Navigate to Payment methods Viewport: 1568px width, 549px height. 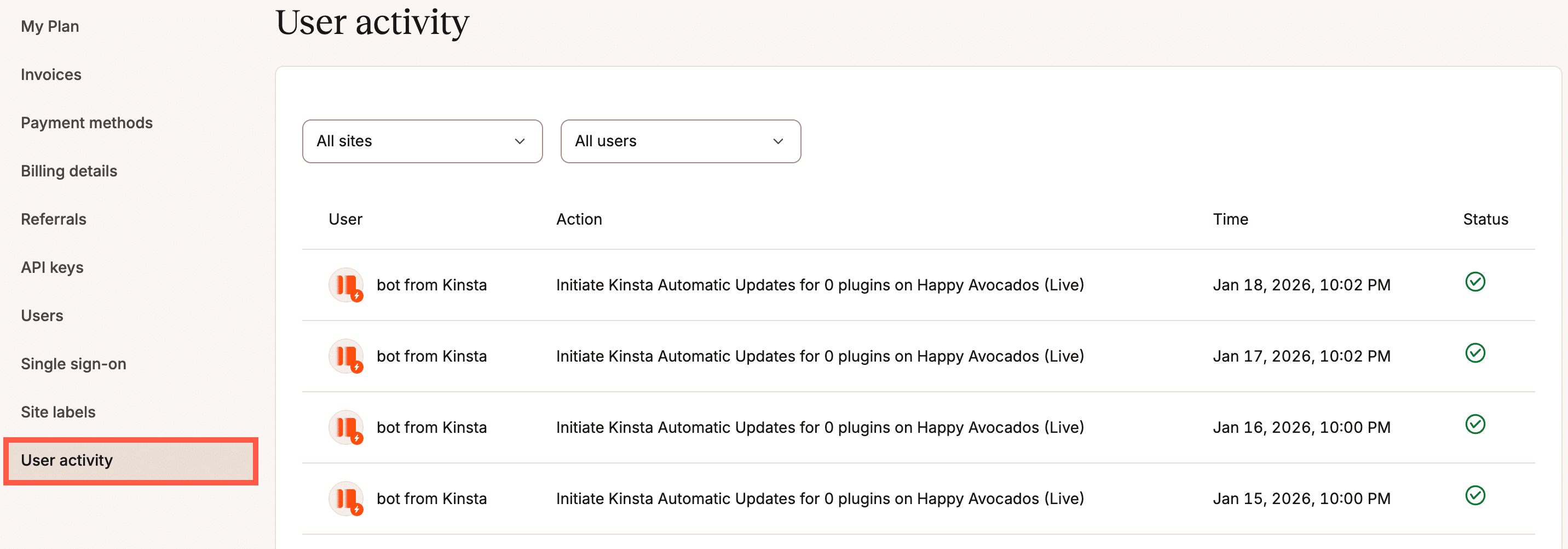pos(87,123)
